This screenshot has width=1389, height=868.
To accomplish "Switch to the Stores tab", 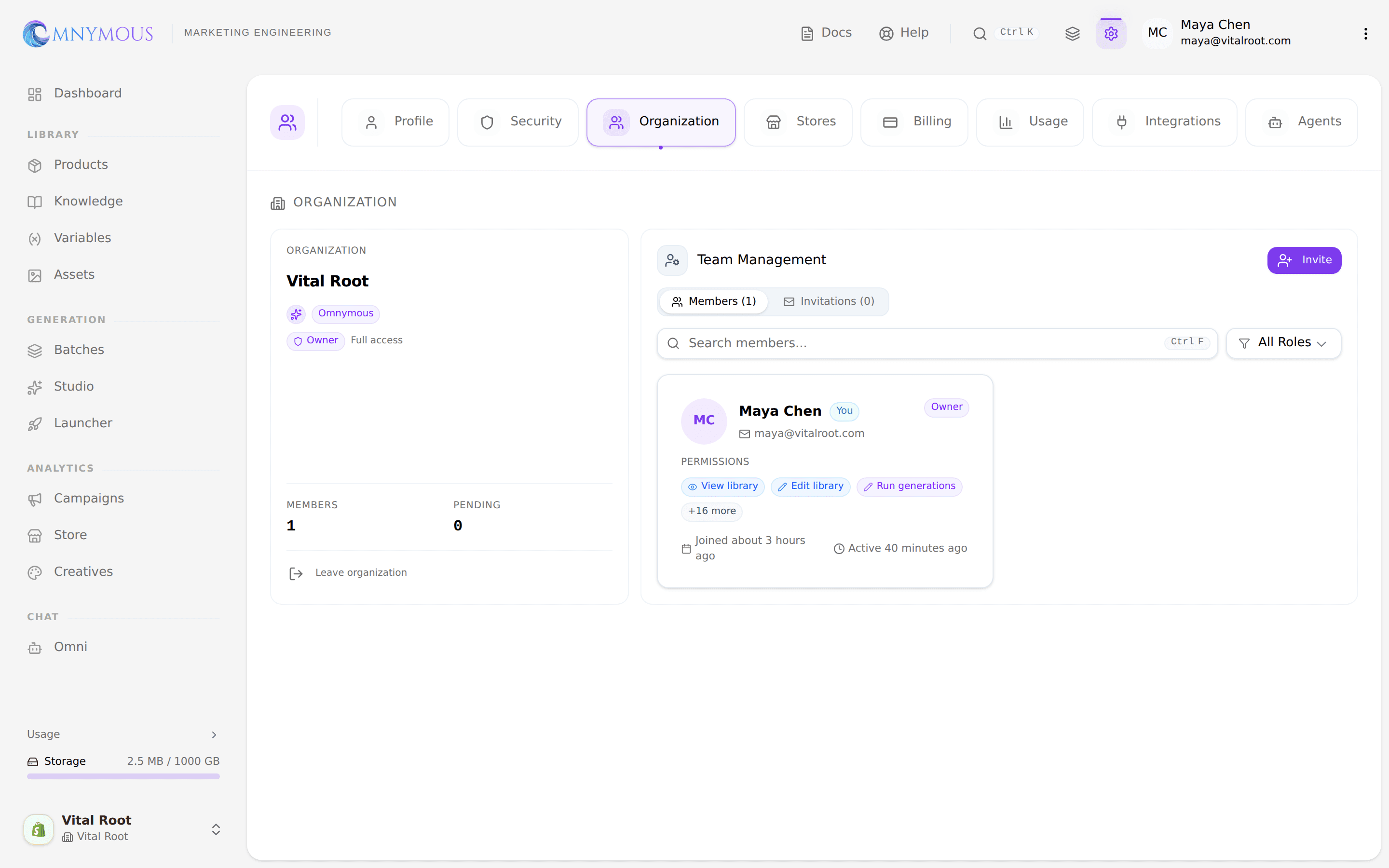I will click(x=798, y=122).
